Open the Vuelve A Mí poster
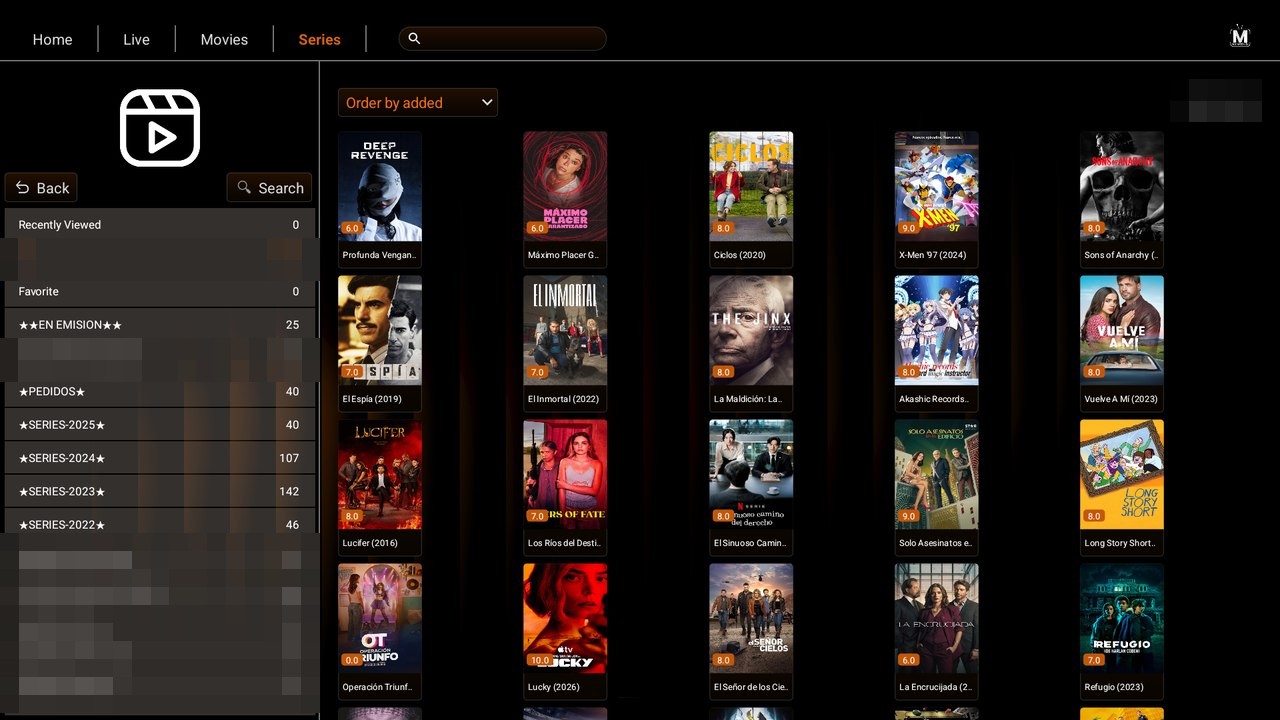The width and height of the screenshot is (1280, 720). 1122,330
